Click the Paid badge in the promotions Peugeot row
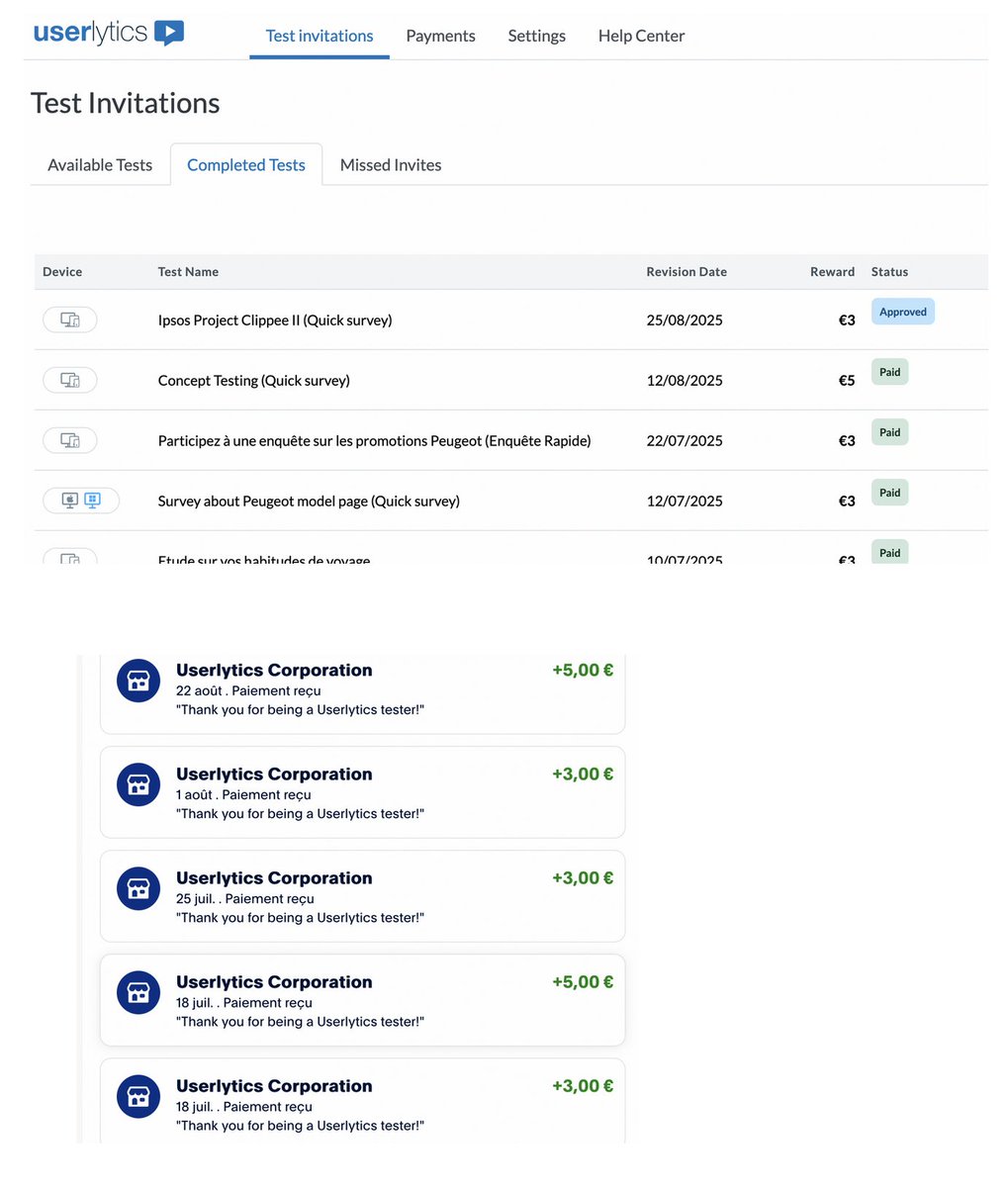The height and width of the screenshot is (1187, 1008). tap(890, 432)
